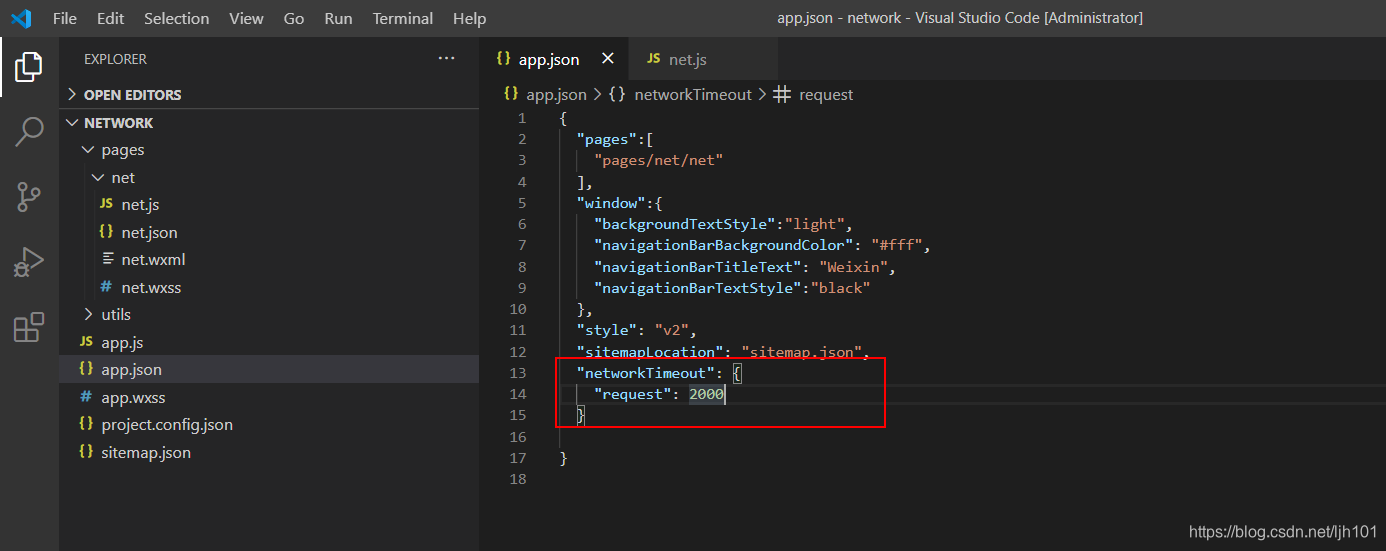Open the Terminal menu
This screenshot has width=1386, height=551.
pyautogui.click(x=405, y=18)
